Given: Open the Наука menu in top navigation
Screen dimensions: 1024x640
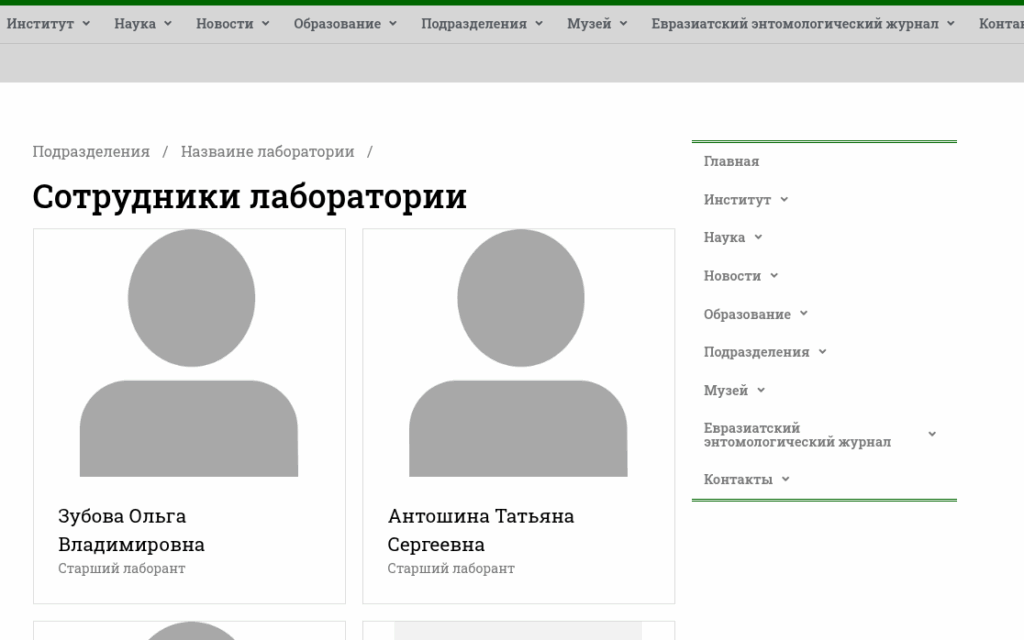Looking at the screenshot, I should pyautogui.click(x=142, y=24).
